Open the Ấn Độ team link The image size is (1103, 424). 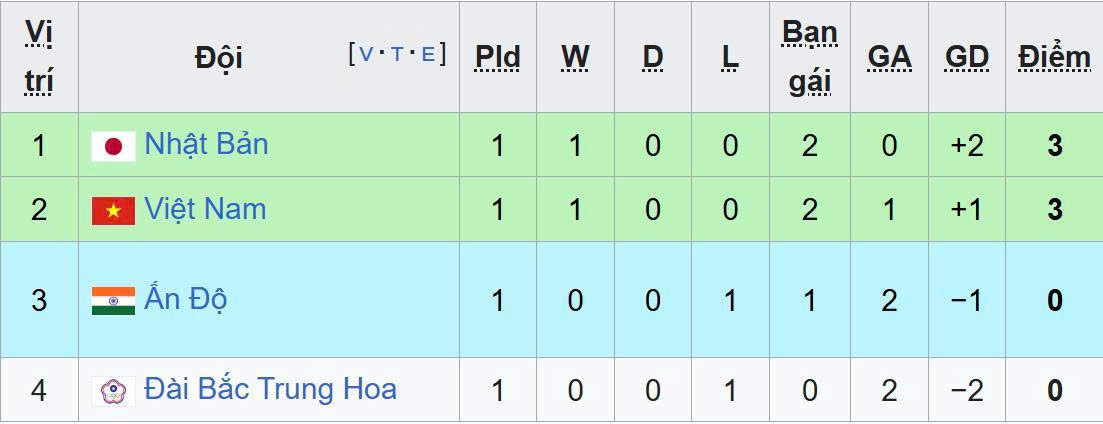(x=186, y=299)
